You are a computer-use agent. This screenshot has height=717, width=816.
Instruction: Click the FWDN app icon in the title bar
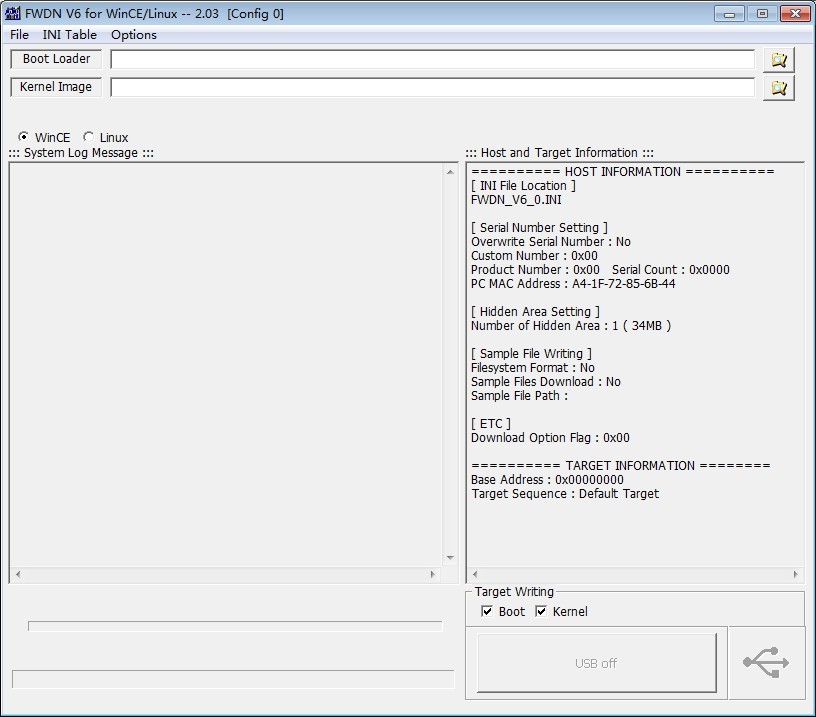(x=12, y=14)
